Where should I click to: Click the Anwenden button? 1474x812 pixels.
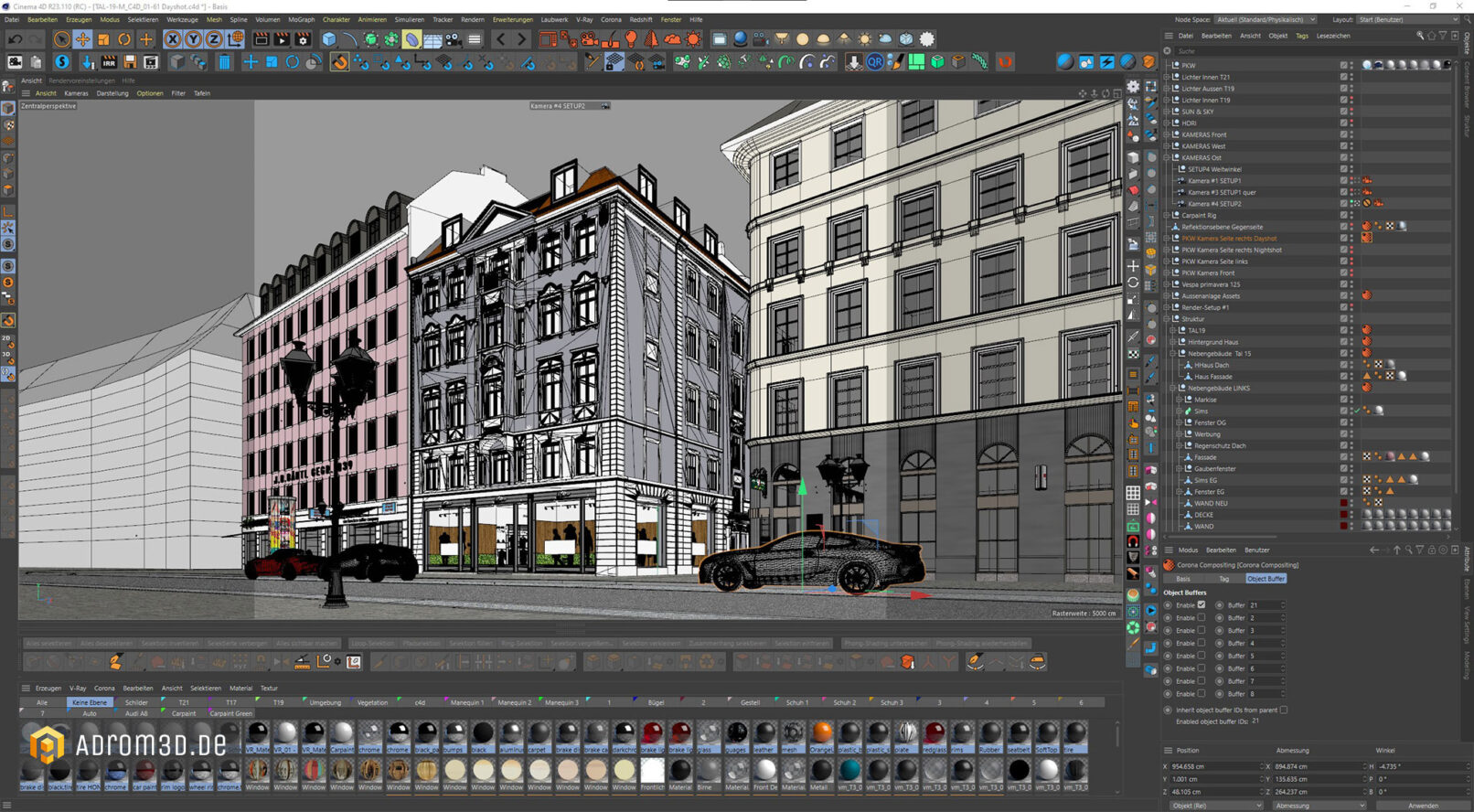pyautogui.click(x=1423, y=806)
